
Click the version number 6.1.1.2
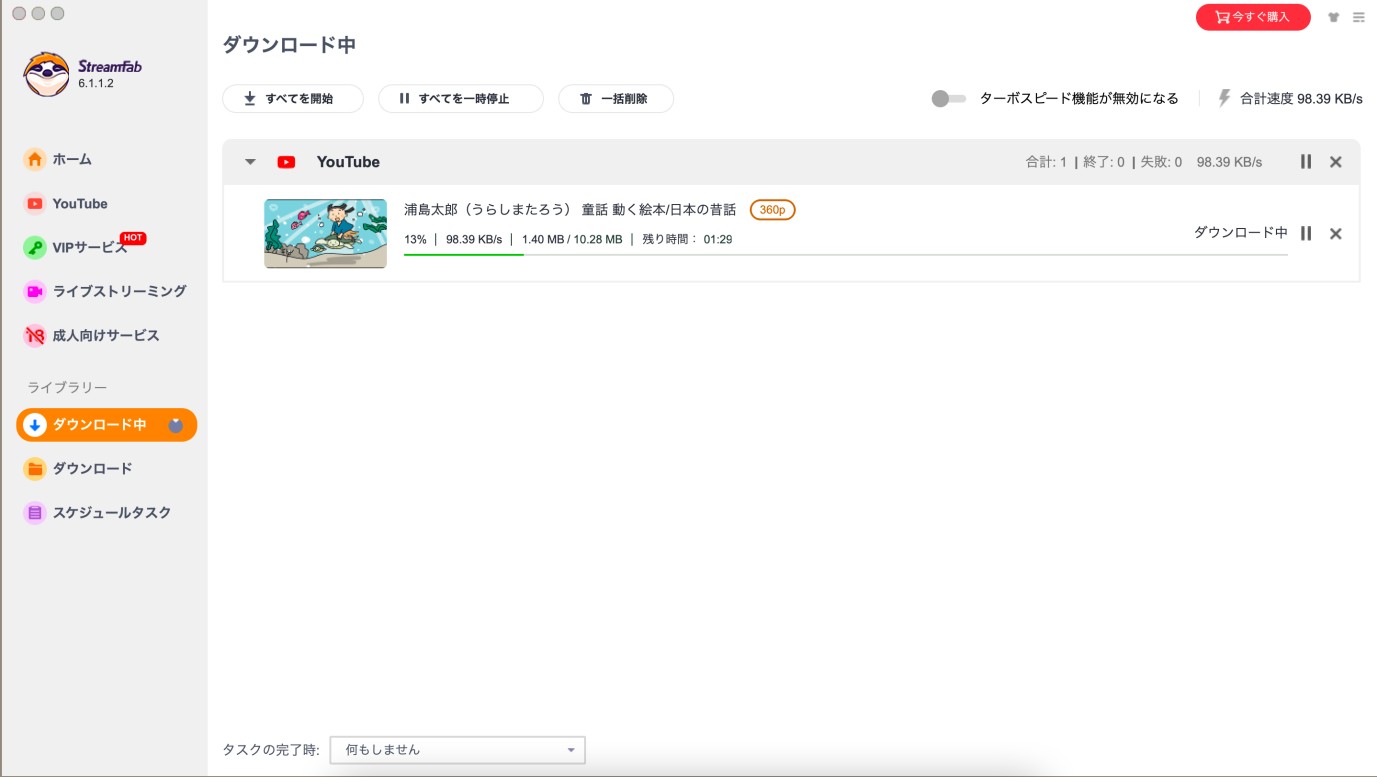coord(96,84)
